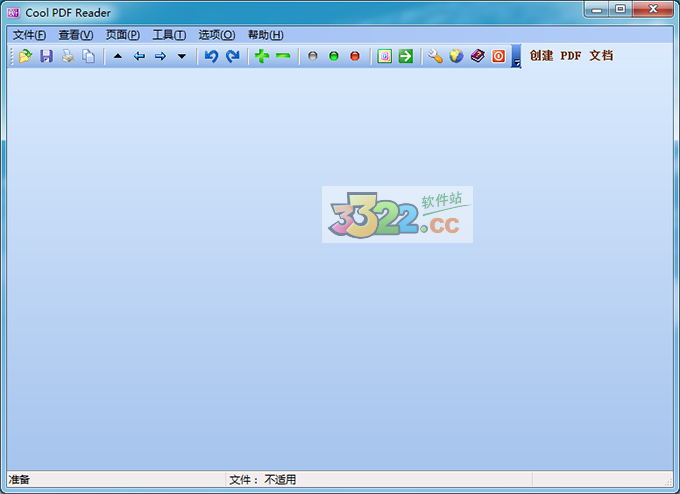Click the 创建 PDF 文档 link

pyautogui.click(x=572, y=56)
